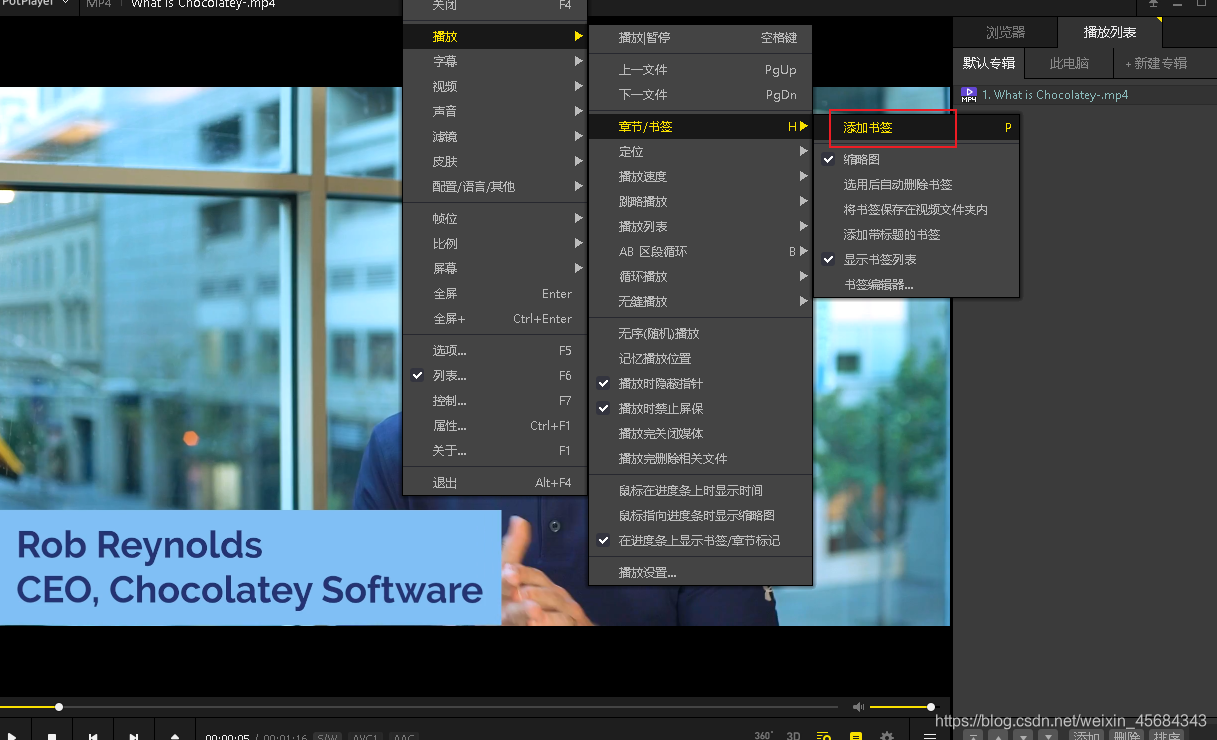Screen dimensions: 1217x740
Task: Select 添加书签 menu entry
Action: [917, 128]
